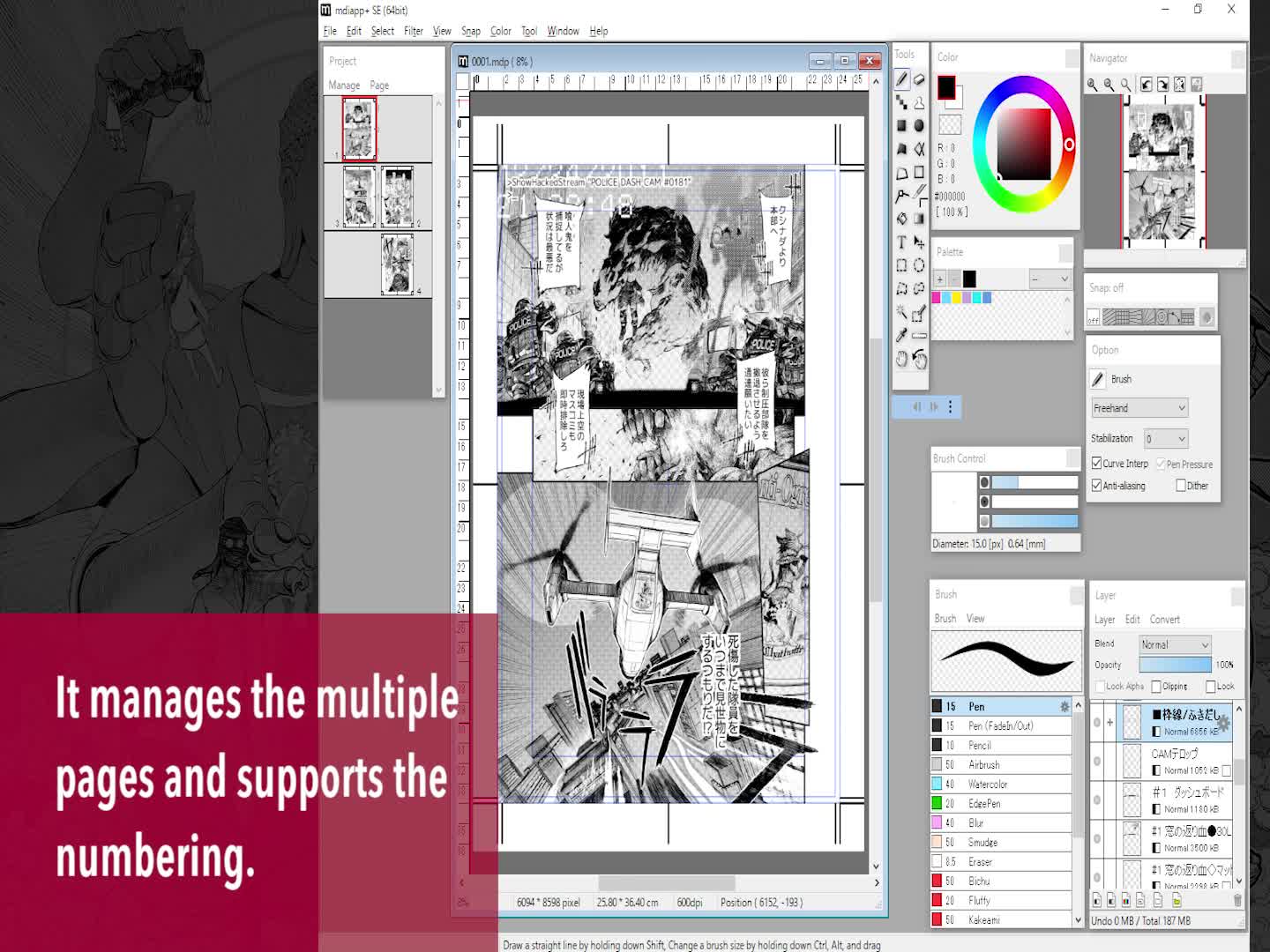Screen dimensions: 1270x952
Task: Click Convert in the Layer panel
Action: [1164, 620]
